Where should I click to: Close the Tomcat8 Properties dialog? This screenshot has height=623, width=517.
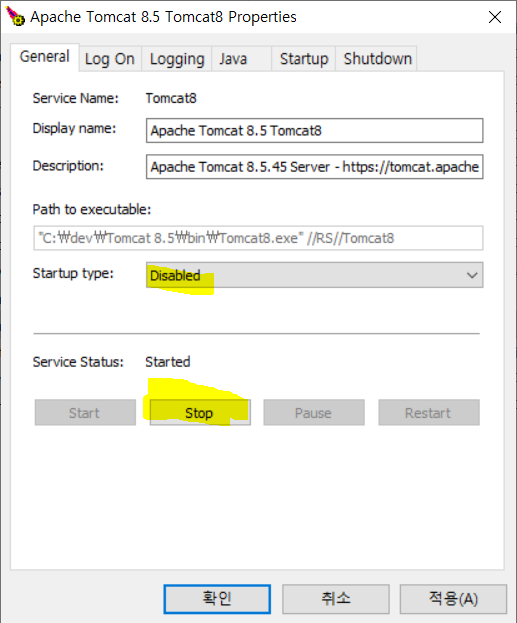tap(495, 17)
